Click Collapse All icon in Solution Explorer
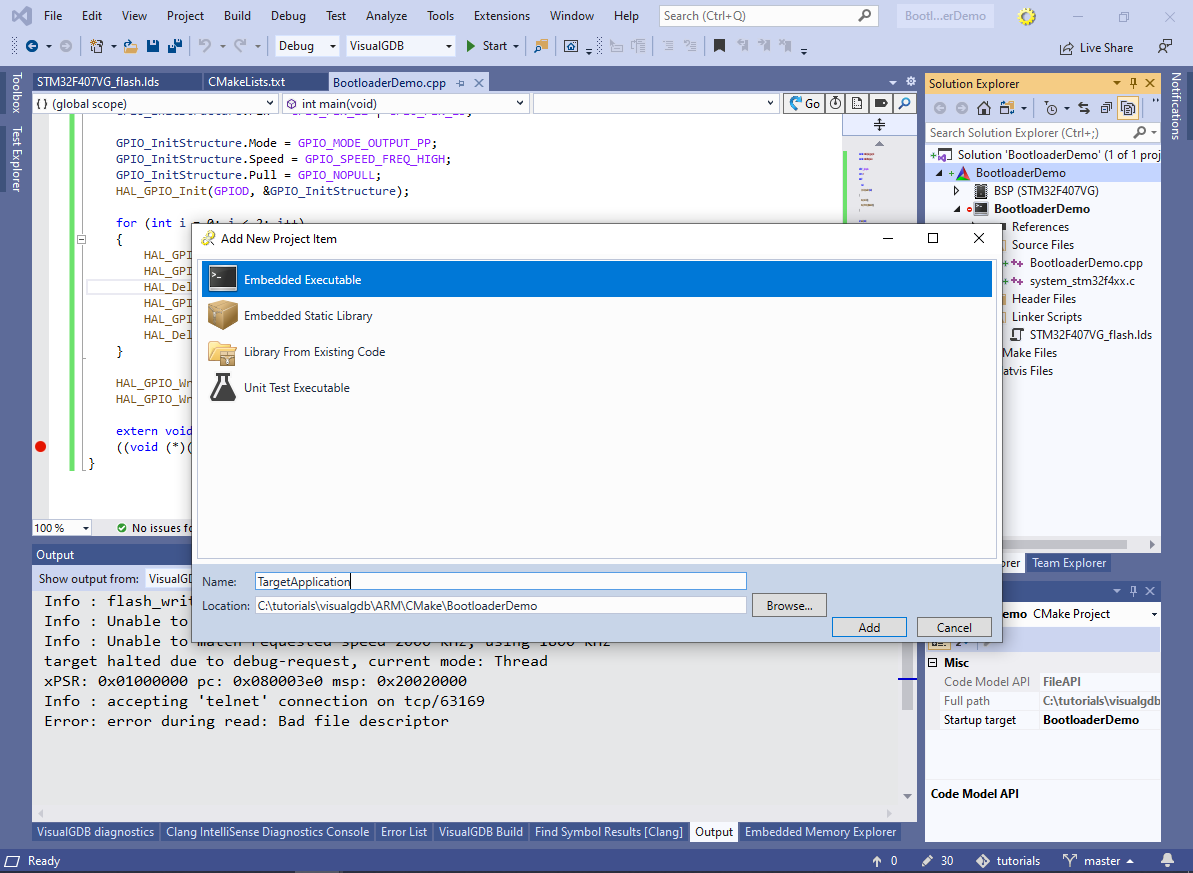Screen dimensions: 1193x873 point(1106,108)
